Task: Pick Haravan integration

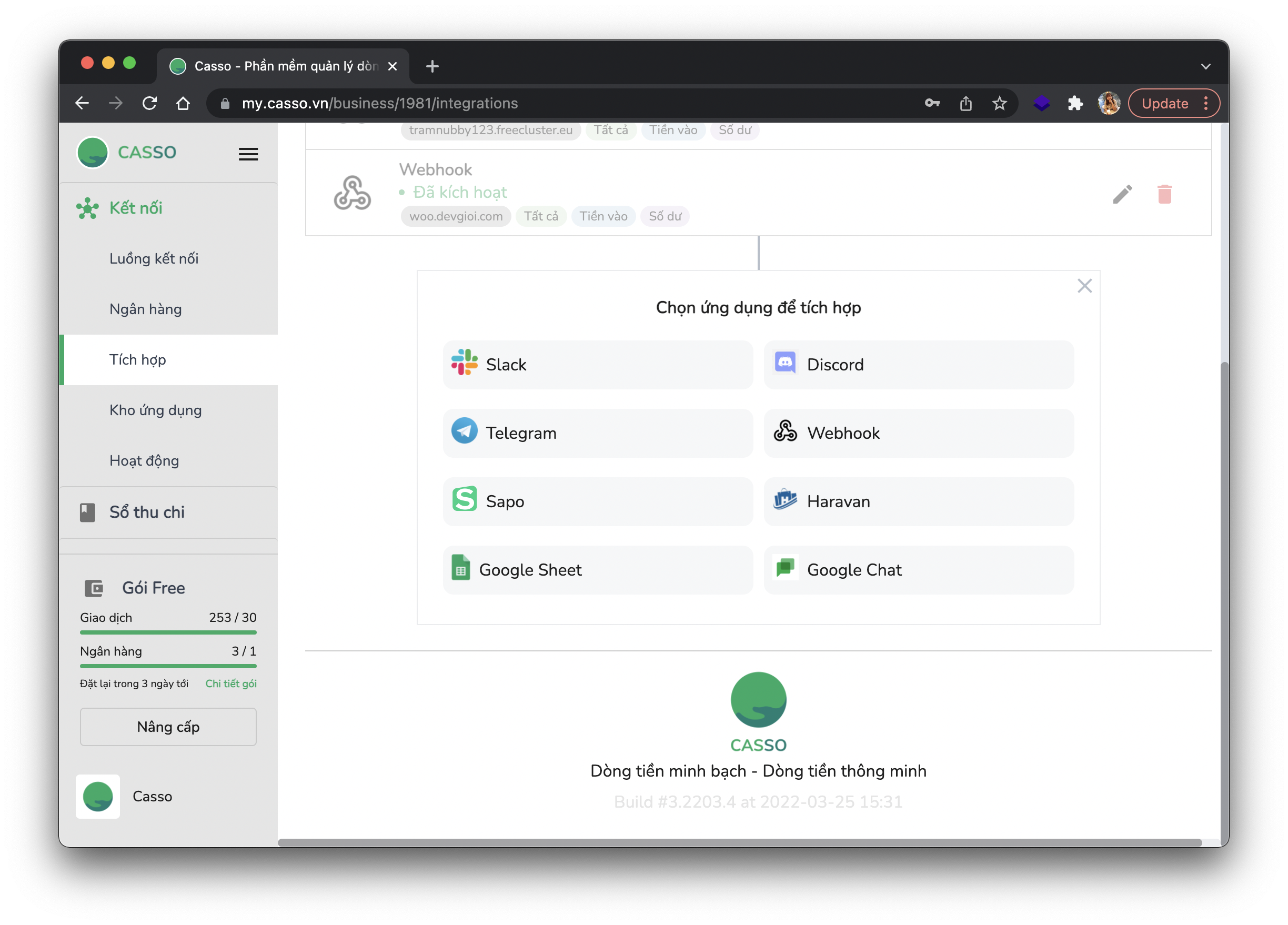Action: point(918,501)
